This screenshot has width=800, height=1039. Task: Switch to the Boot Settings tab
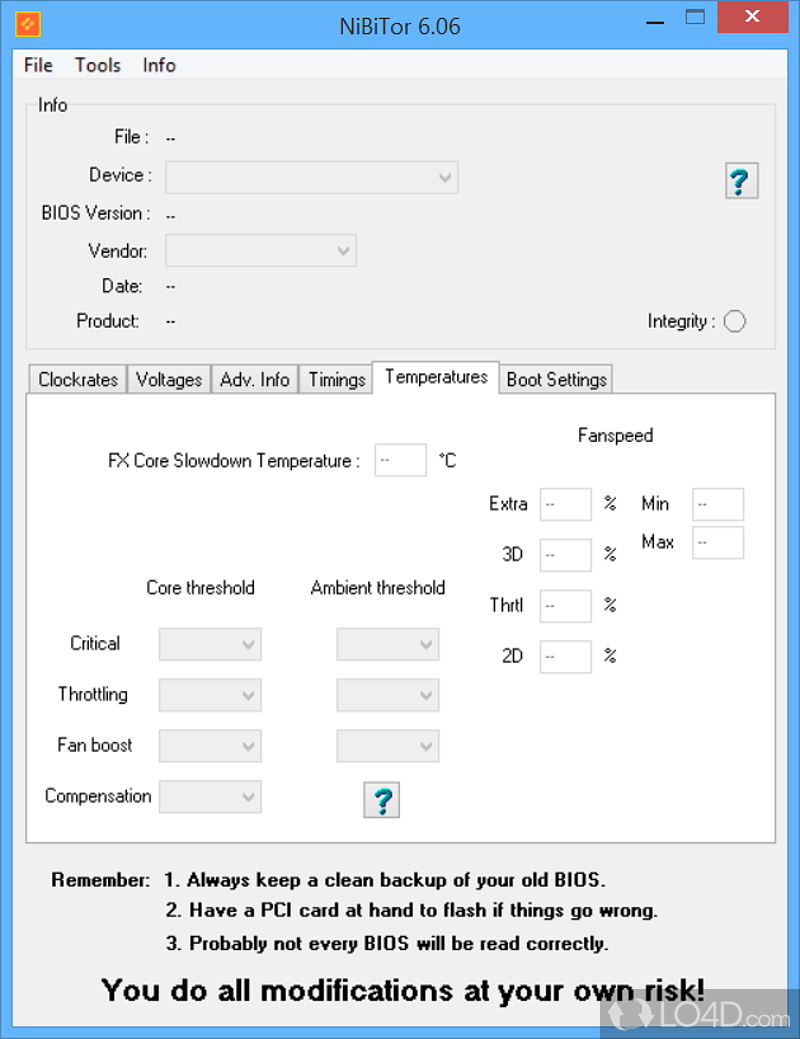(x=557, y=380)
